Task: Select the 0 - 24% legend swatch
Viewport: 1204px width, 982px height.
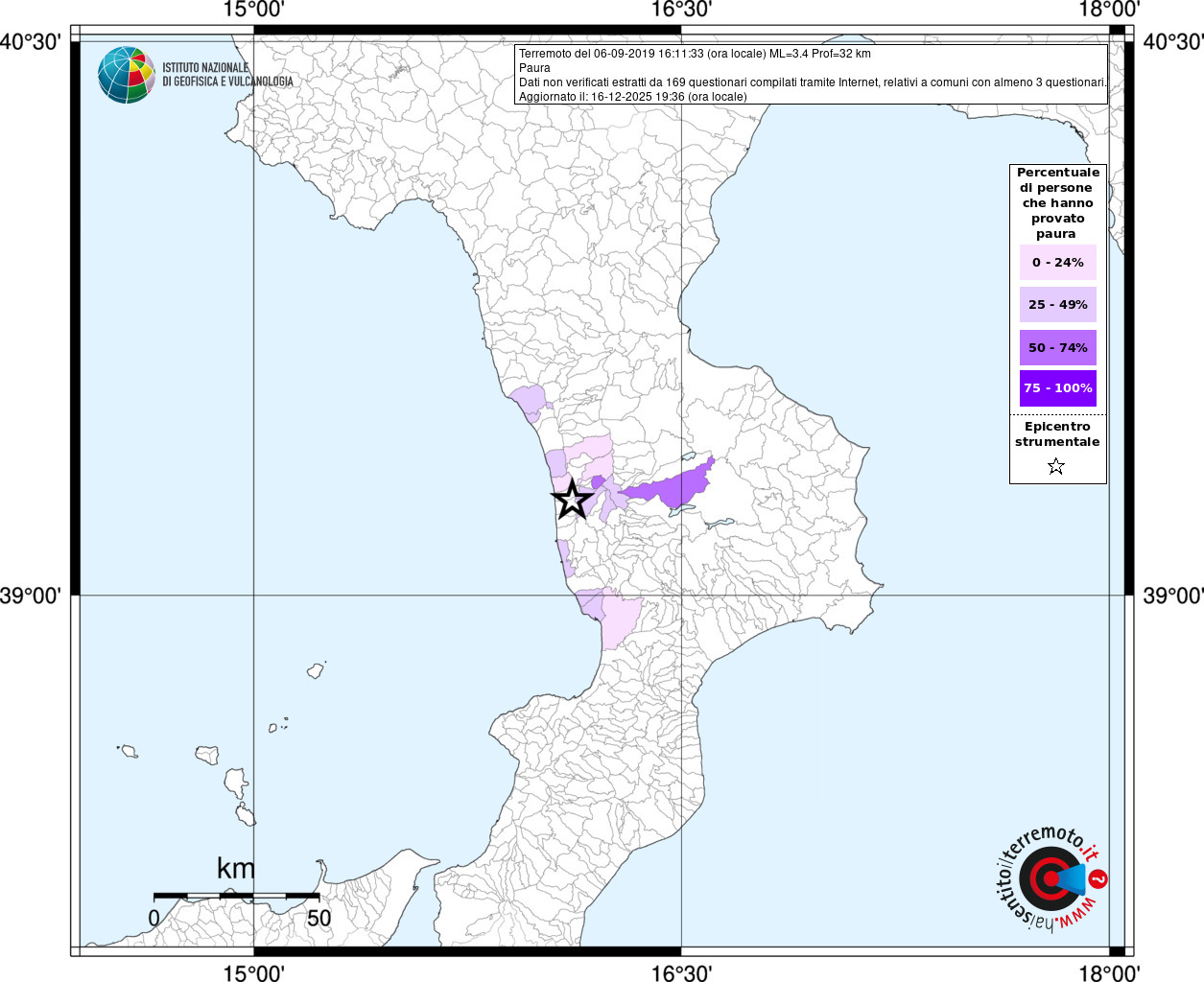Action: pos(1058,262)
